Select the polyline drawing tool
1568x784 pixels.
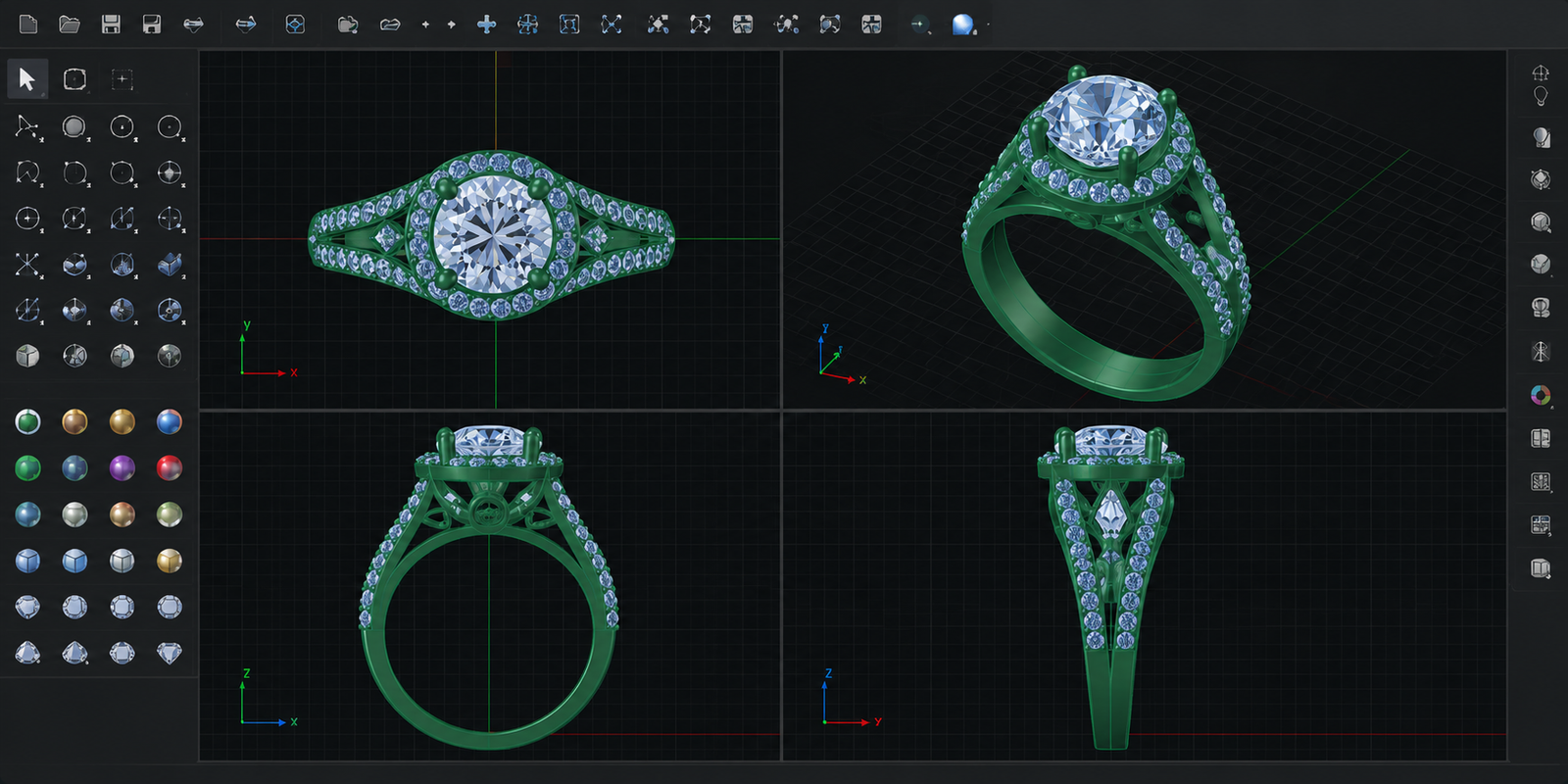click(27, 126)
